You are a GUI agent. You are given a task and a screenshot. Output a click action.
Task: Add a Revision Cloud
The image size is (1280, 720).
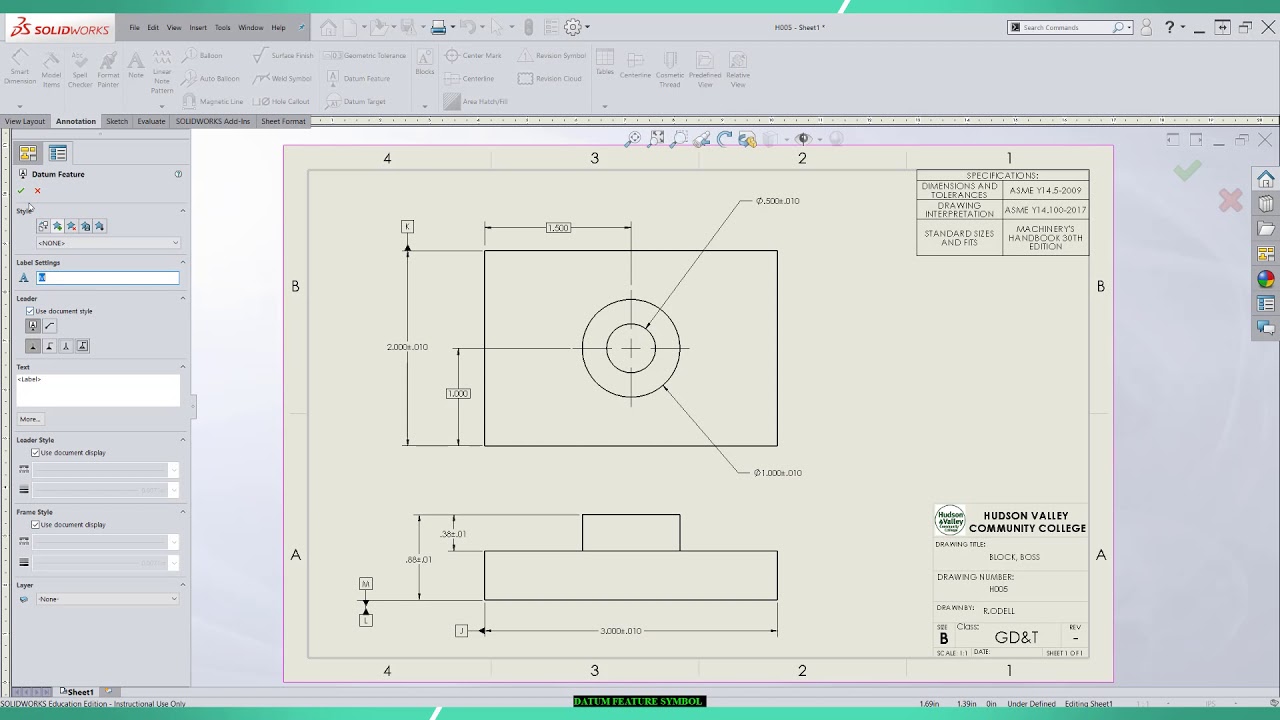pyautogui.click(x=550, y=78)
